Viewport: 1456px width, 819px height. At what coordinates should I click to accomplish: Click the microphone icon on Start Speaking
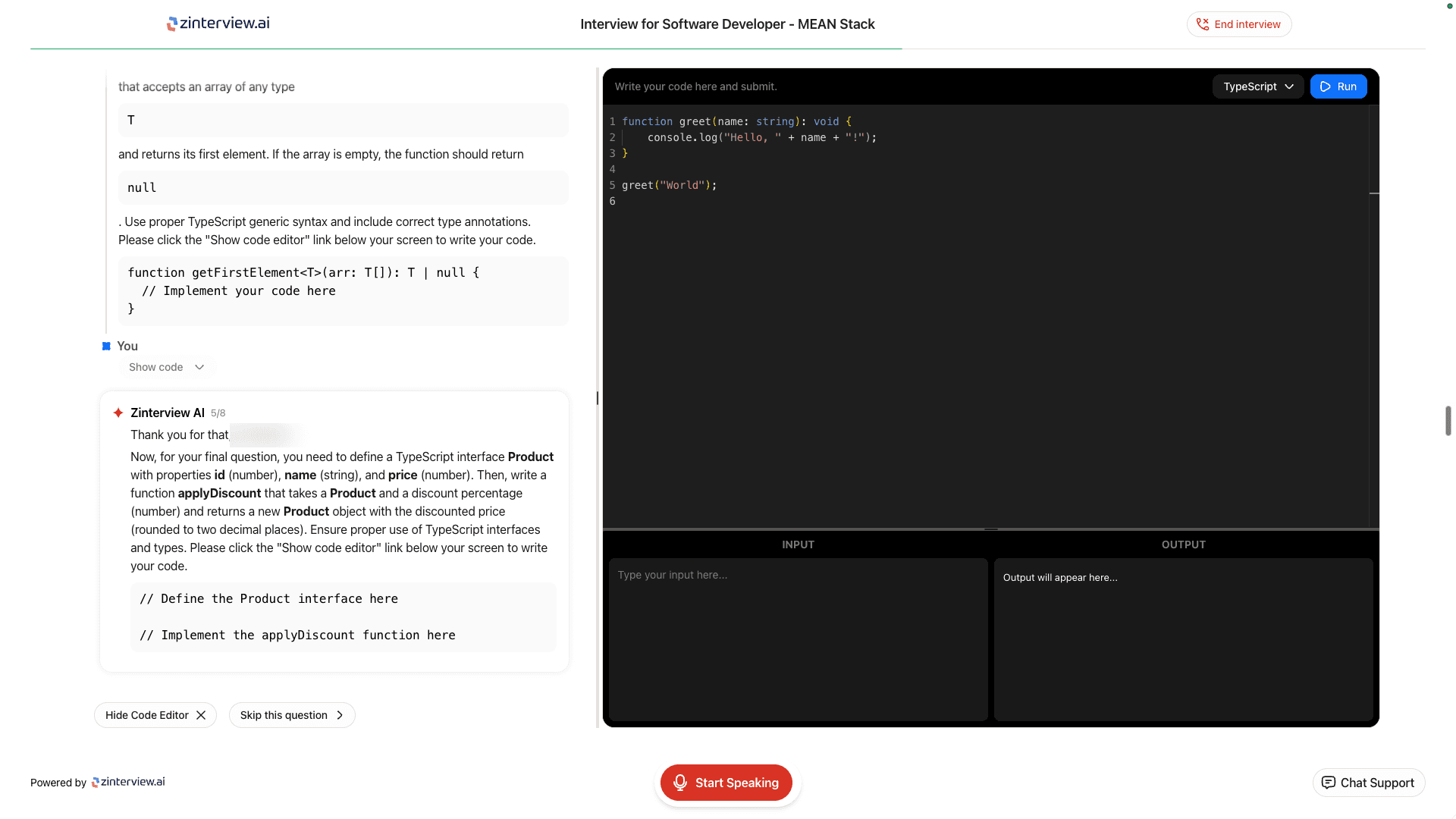[x=680, y=783]
